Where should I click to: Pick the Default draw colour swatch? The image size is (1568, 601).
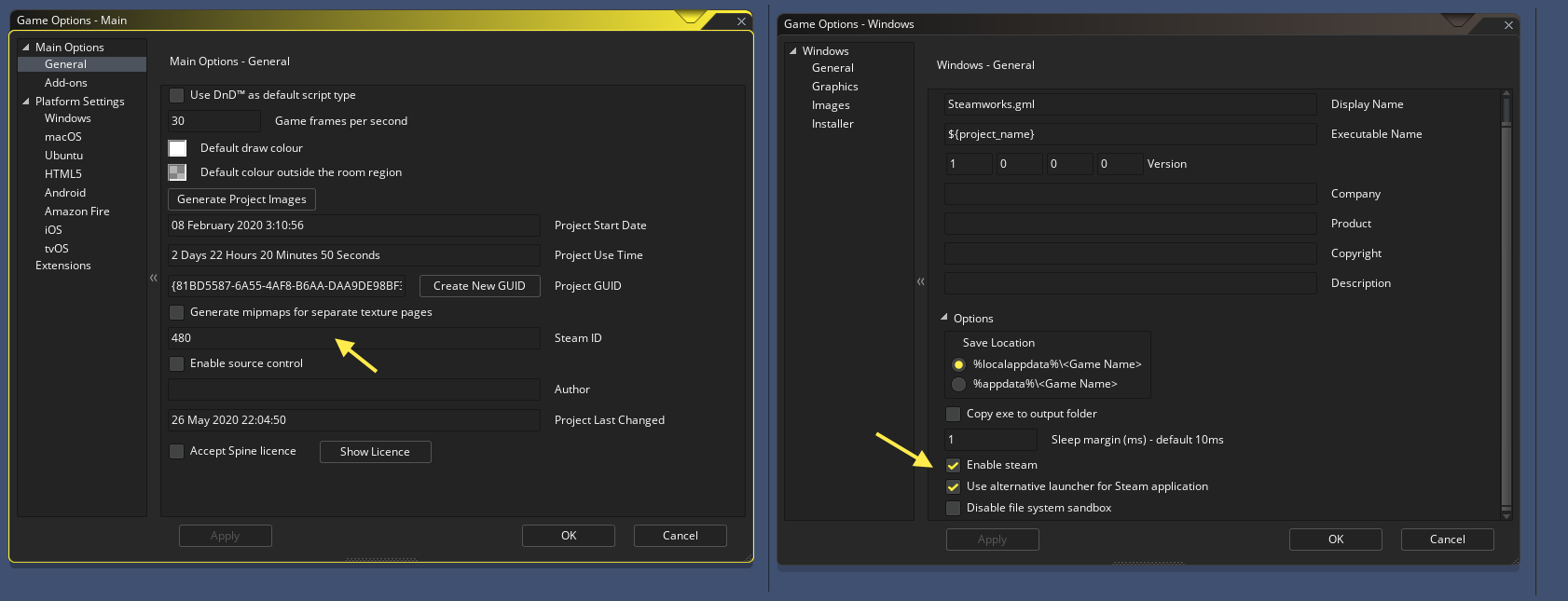[177, 148]
